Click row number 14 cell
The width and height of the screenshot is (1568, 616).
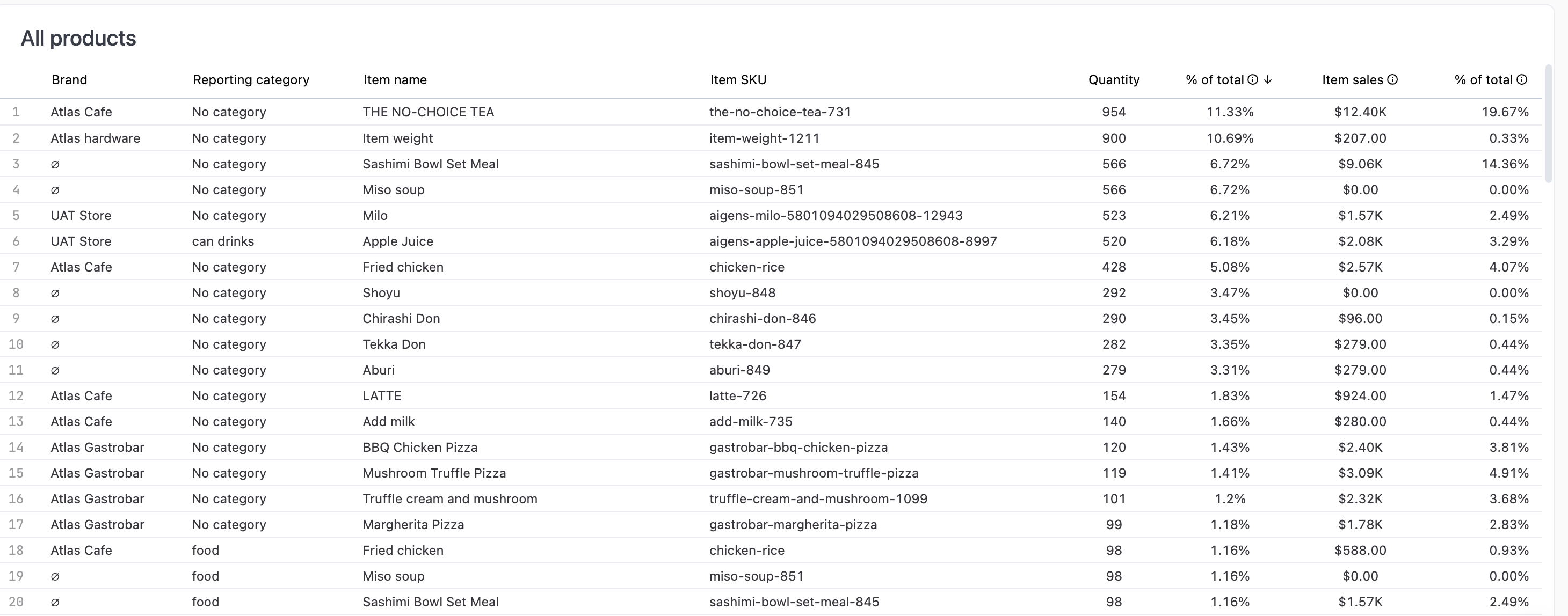16,448
